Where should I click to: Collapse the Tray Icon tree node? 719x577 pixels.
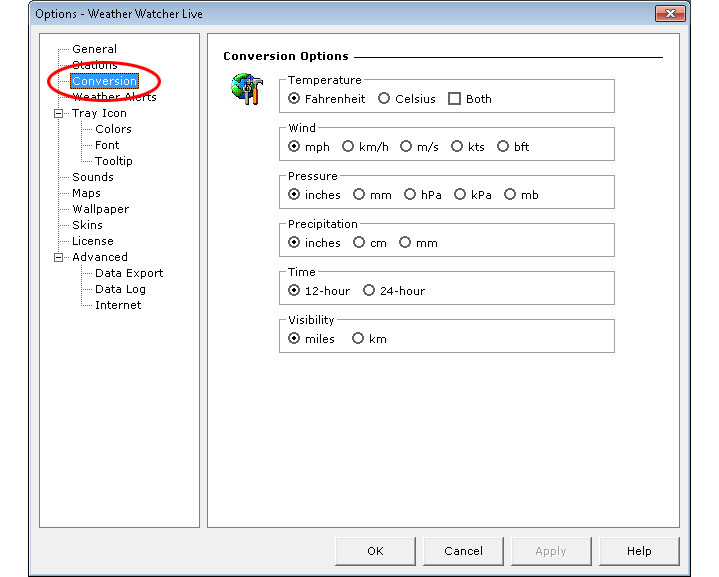tap(59, 113)
